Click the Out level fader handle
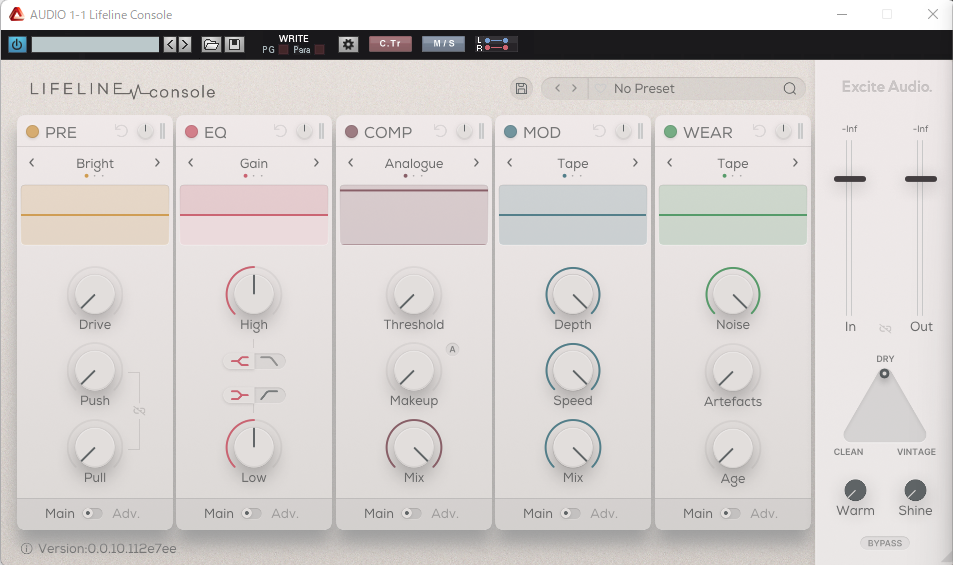Viewport: 953px width, 565px height. pyautogui.click(x=921, y=179)
